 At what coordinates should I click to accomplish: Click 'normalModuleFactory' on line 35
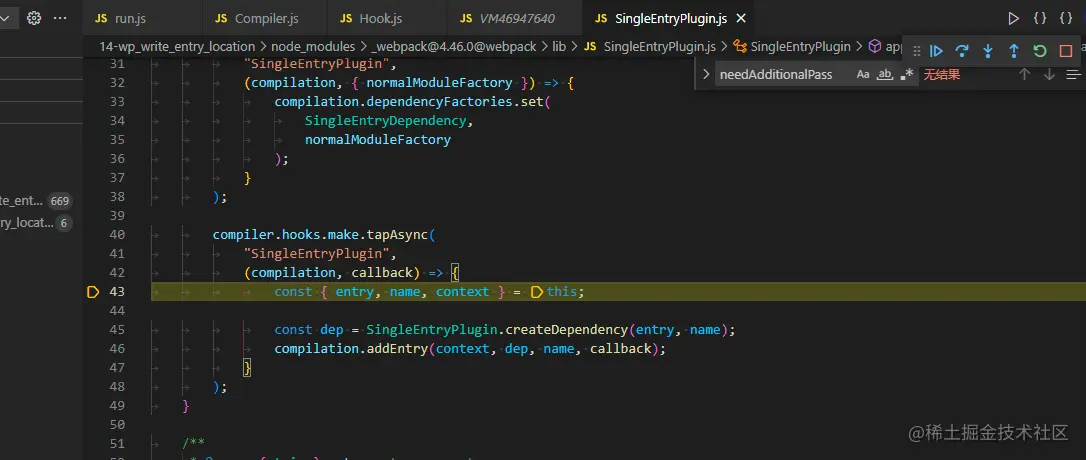(x=378, y=139)
